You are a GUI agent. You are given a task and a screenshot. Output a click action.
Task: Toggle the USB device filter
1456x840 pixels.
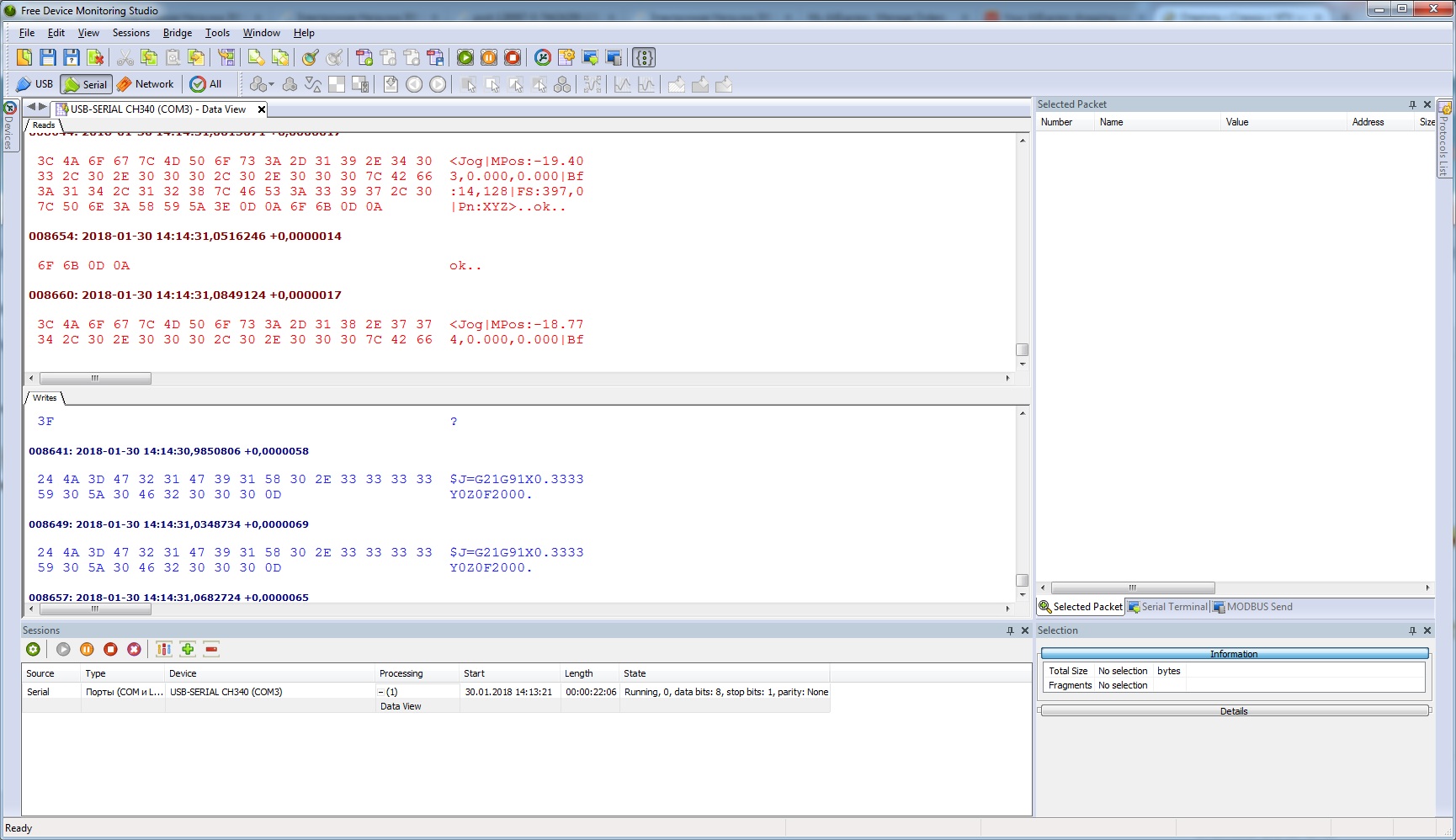click(35, 84)
